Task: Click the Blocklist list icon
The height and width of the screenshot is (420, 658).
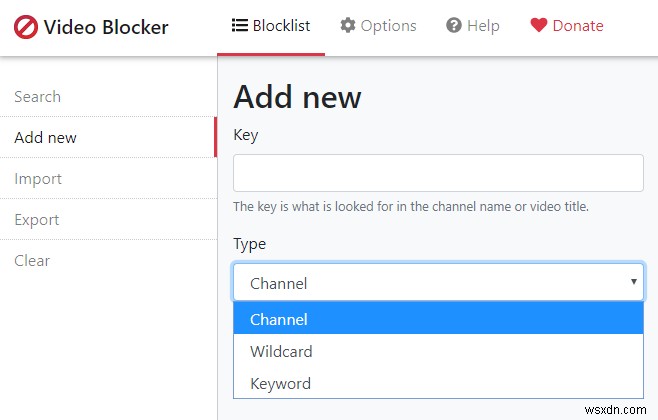Action: (x=239, y=25)
